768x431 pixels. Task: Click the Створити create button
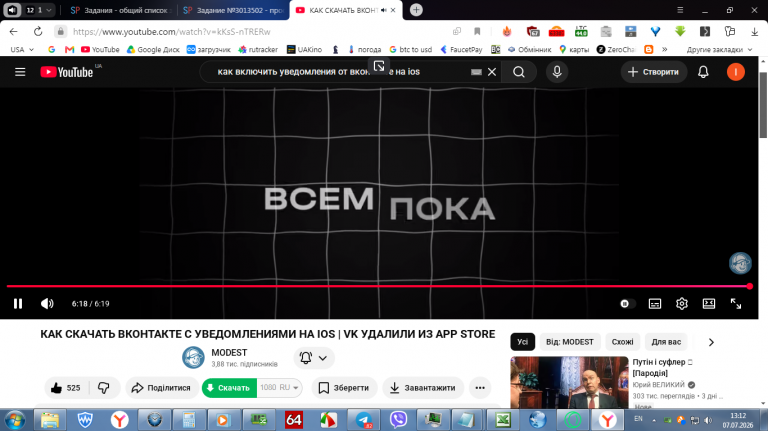(x=653, y=72)
